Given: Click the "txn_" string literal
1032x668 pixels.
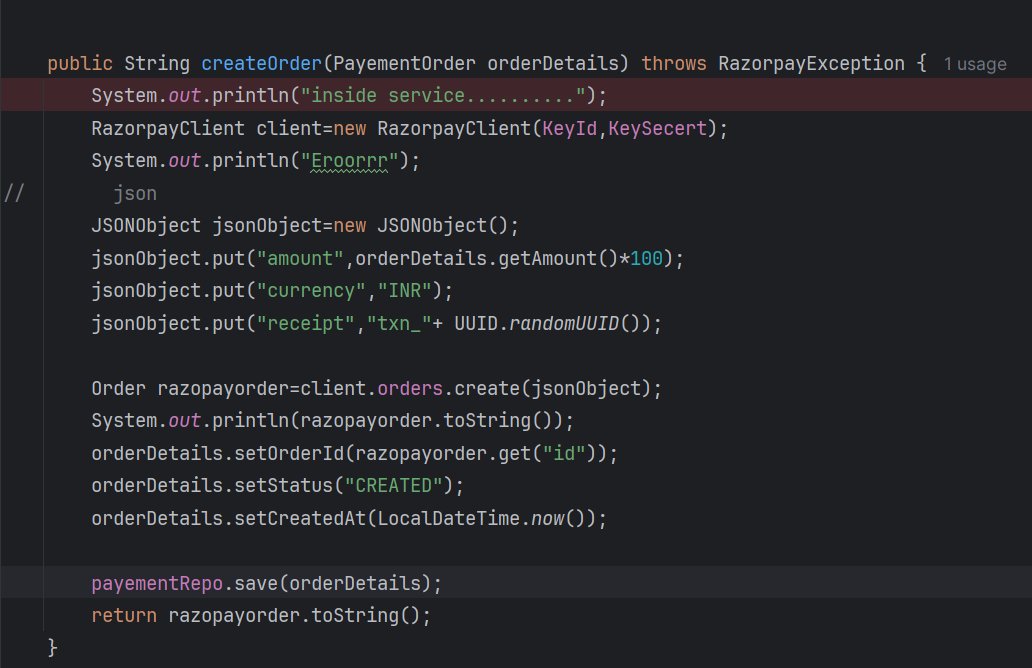Looking at the screenshot, I should click(399, 323).
